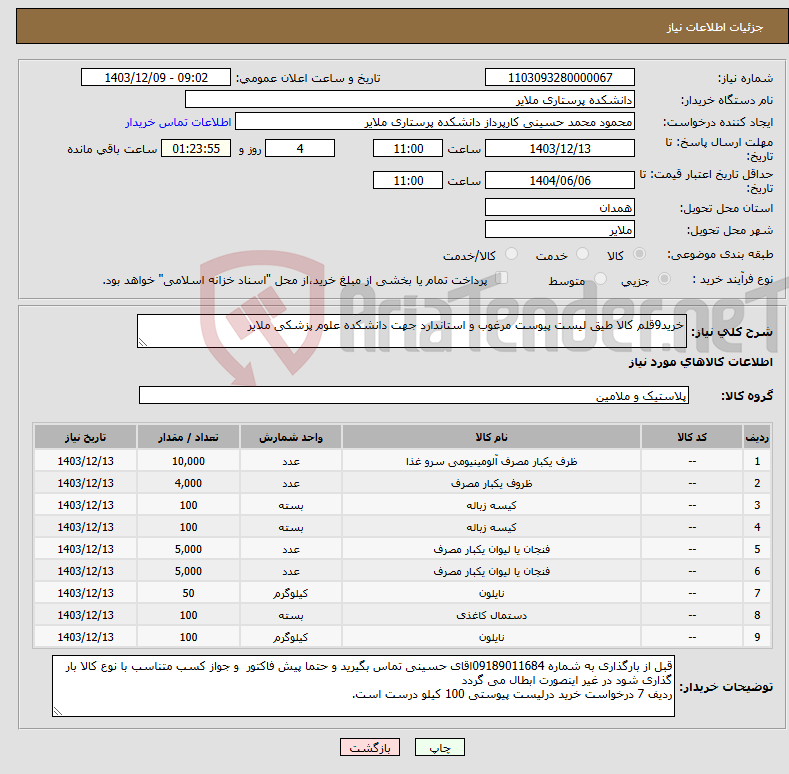Click the چاپ (print) button
The width and height of the screenshot is (789, 774).
(x=439, y=747)
